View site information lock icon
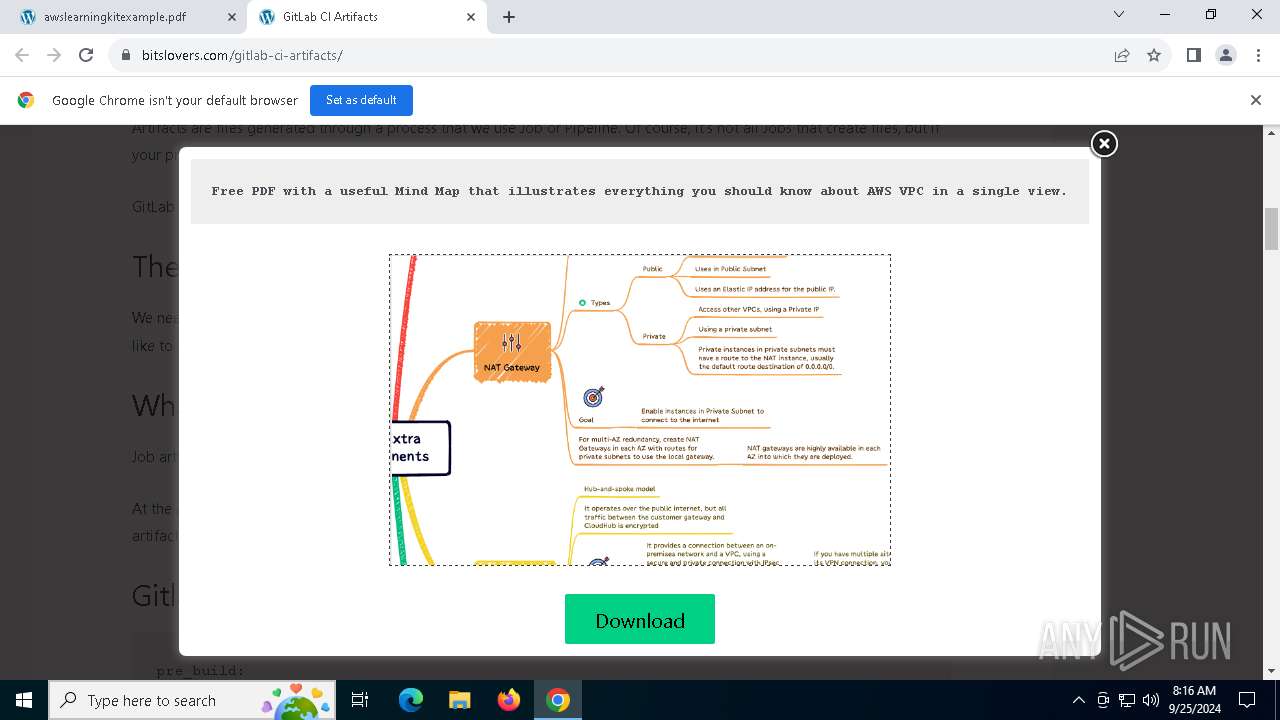 pos(126,55)
